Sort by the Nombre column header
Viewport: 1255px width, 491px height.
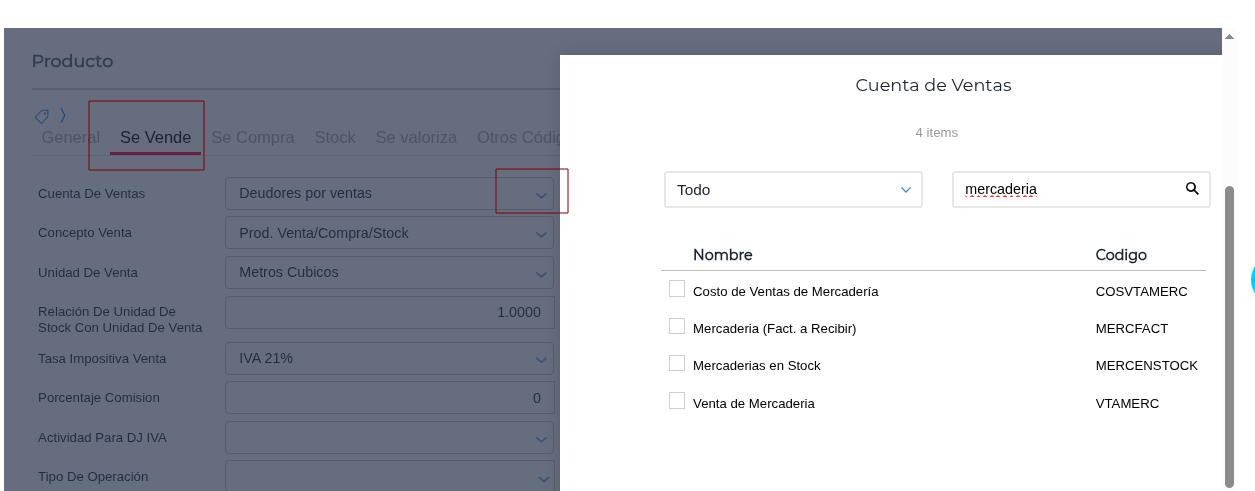[722, 255]
